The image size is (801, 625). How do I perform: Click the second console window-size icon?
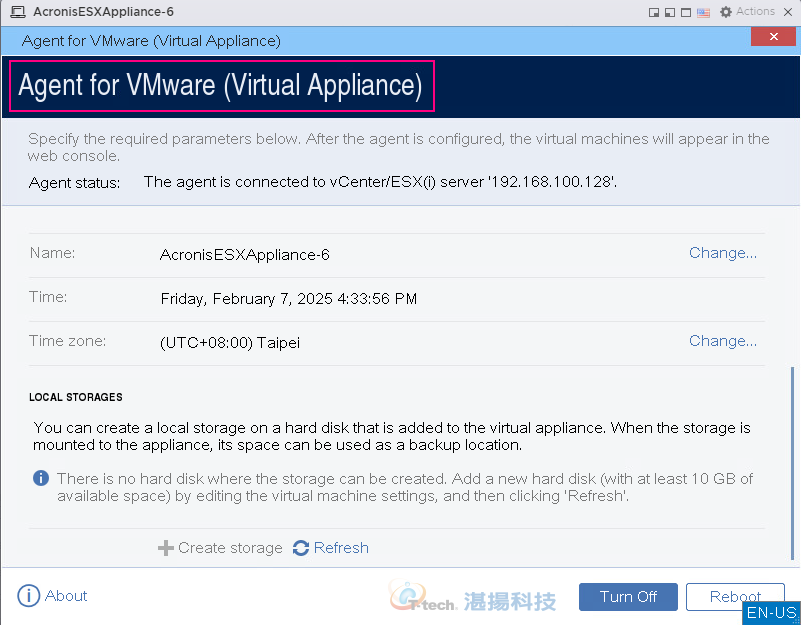point(670,12)
